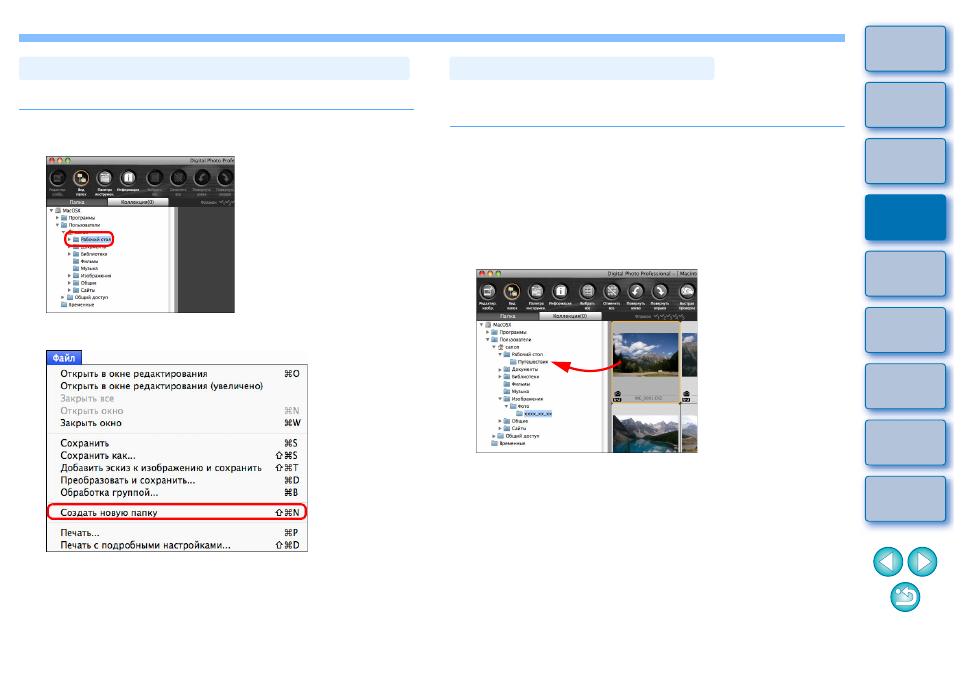954x674 pixels.
Task: Expand Библиотеки folder in left DPP window
Action: coord(69,254)
